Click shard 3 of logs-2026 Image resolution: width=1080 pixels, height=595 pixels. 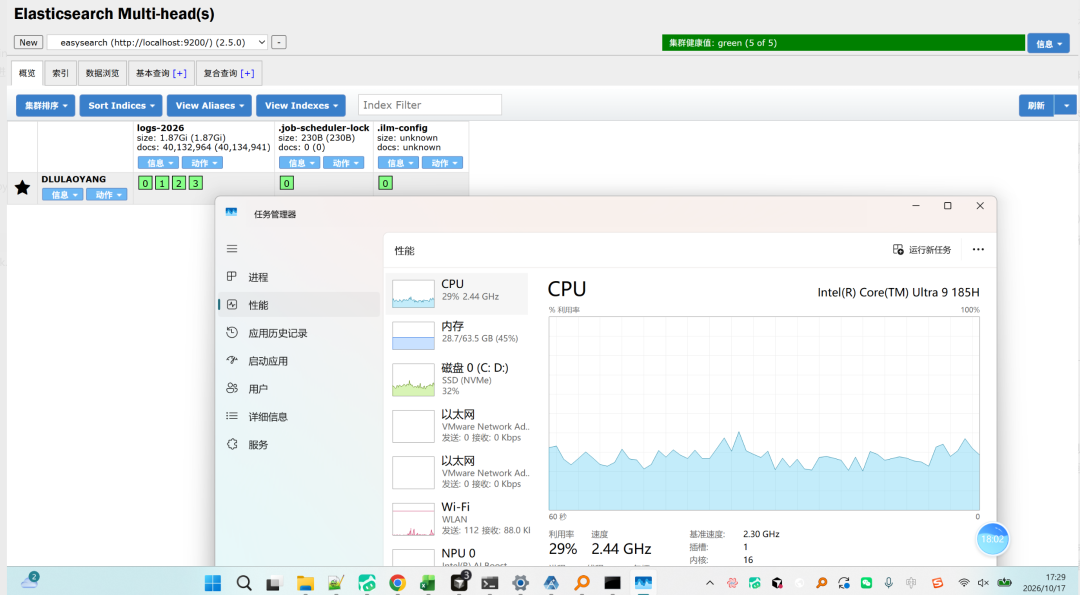point(196,183)
